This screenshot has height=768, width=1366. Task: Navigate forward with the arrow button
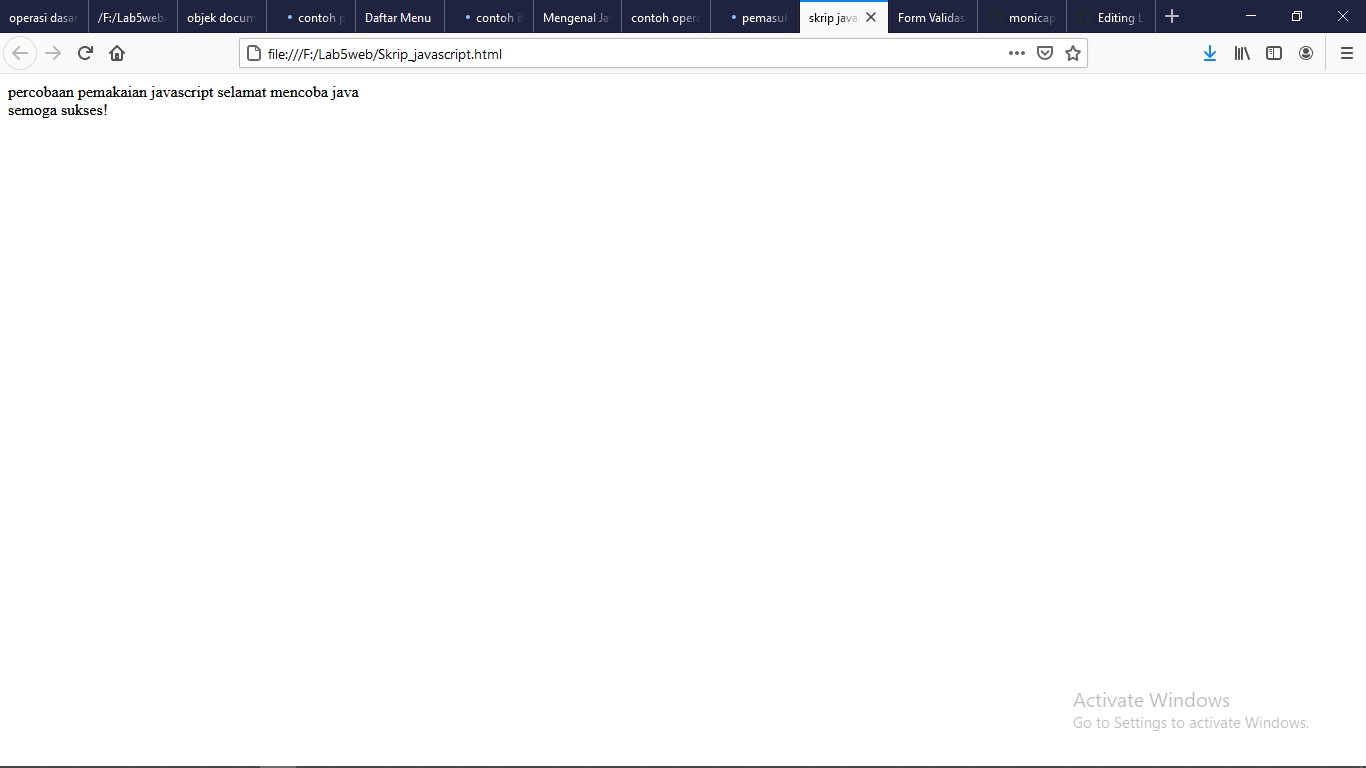(x=52, y=52)
